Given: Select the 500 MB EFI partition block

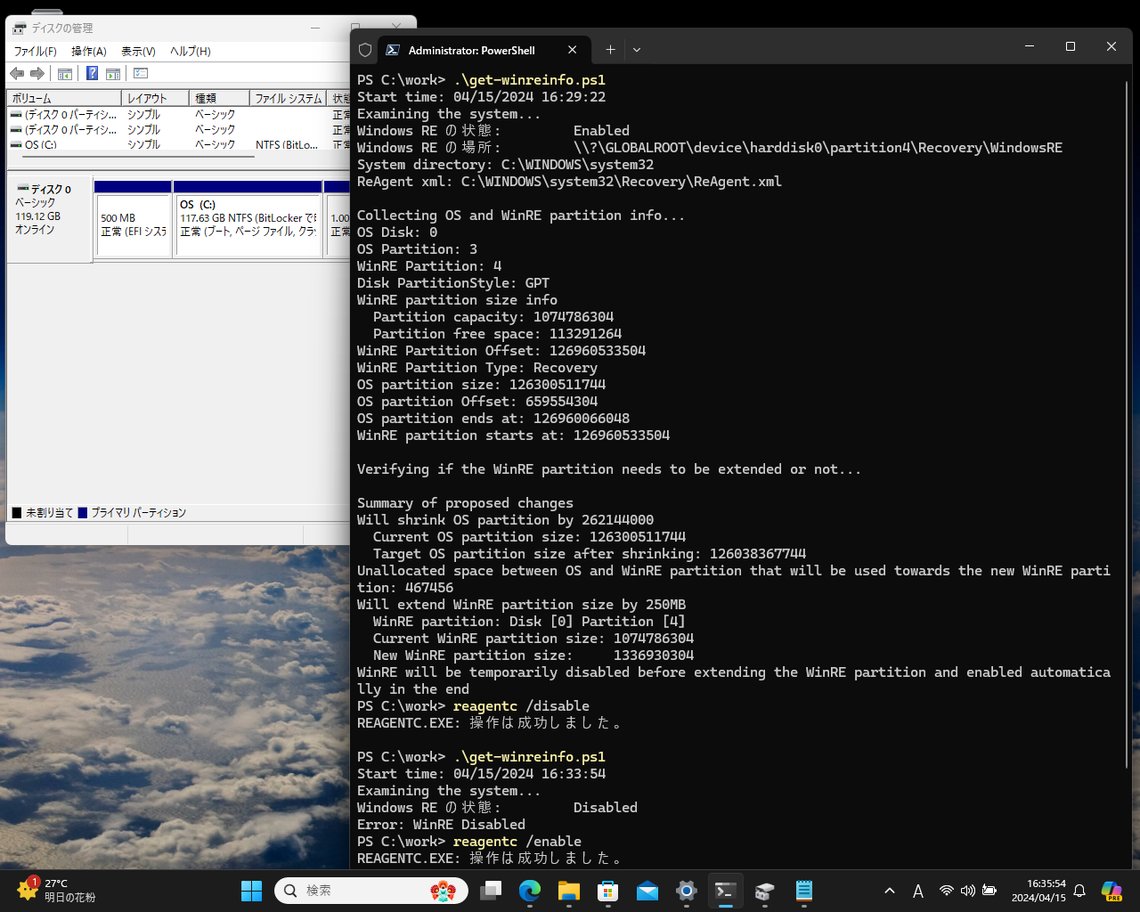Looking at the screenshot, I should 133,225.
